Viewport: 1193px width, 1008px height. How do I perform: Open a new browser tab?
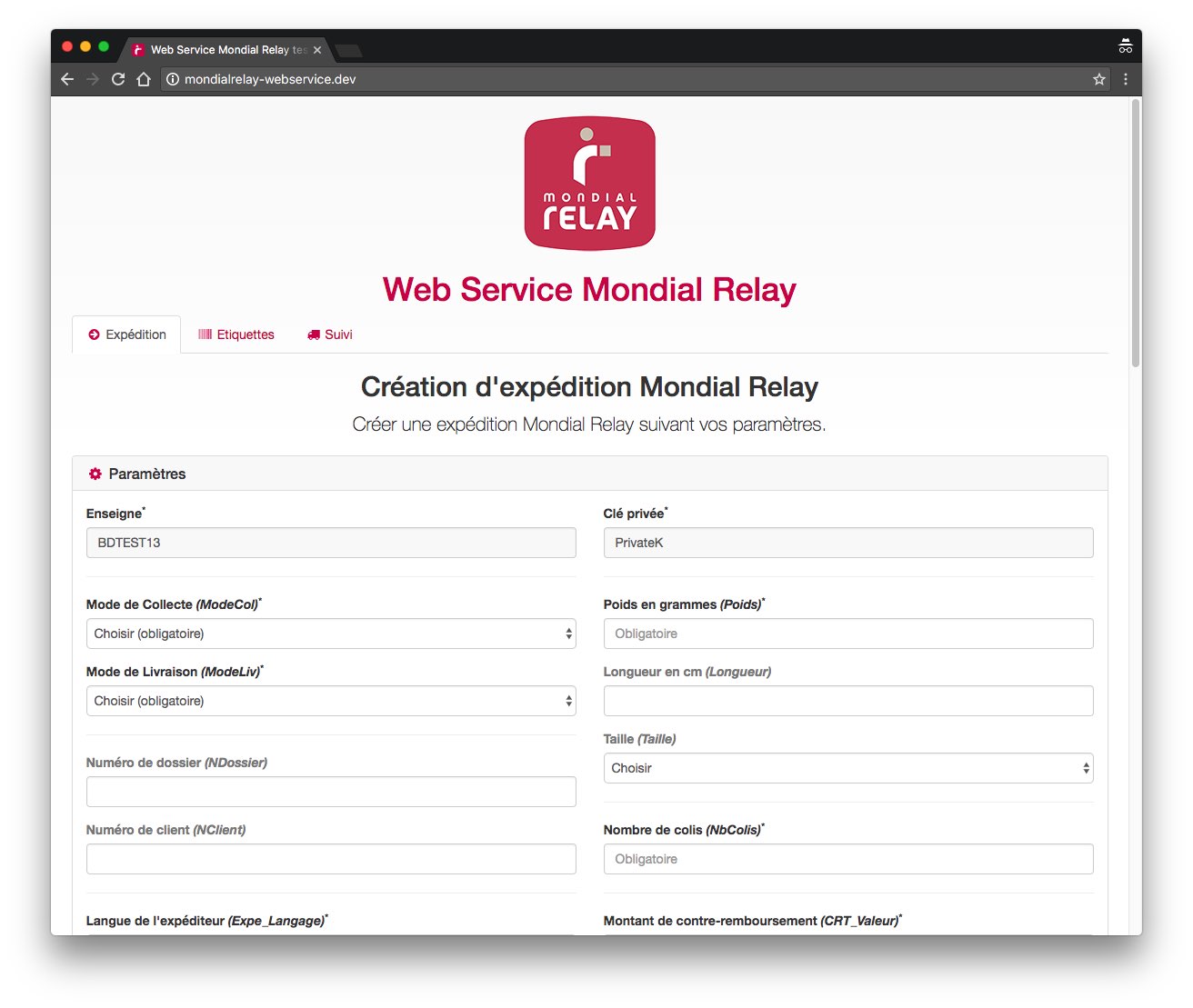348,50
